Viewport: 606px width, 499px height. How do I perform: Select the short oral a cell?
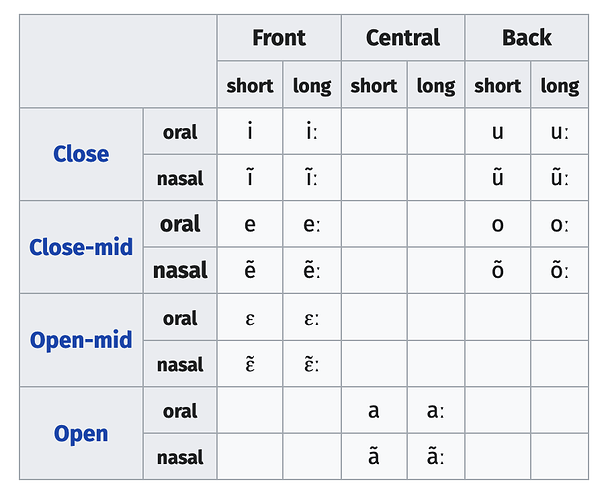tap(374, 410)
